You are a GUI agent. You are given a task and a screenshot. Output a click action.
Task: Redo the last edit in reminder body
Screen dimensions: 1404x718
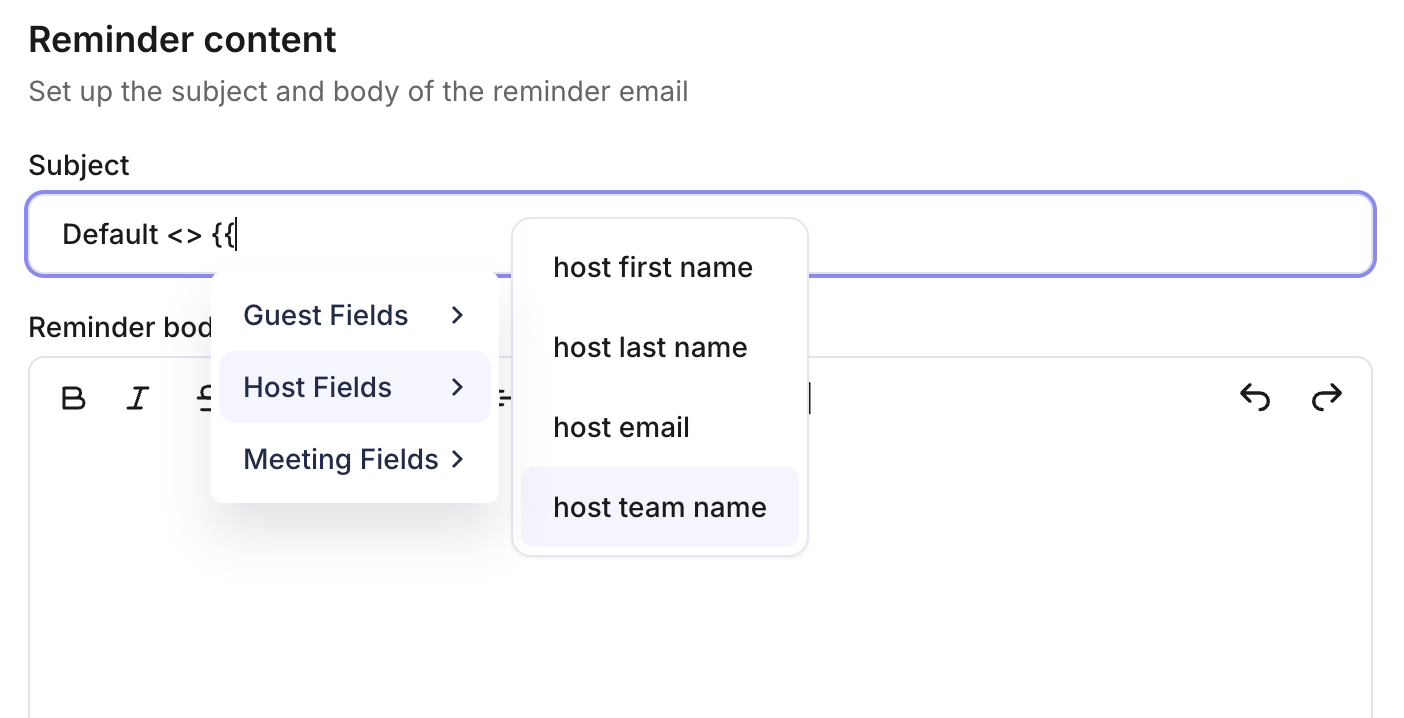[x=1326, y=398]
